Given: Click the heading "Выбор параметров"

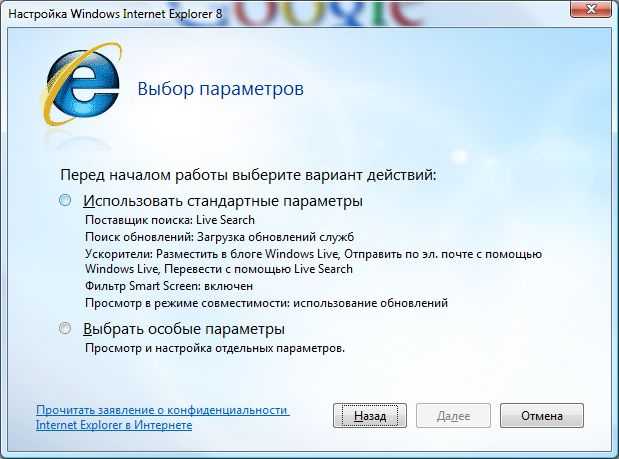Looking at the screenshot, I should coord(221,88).
